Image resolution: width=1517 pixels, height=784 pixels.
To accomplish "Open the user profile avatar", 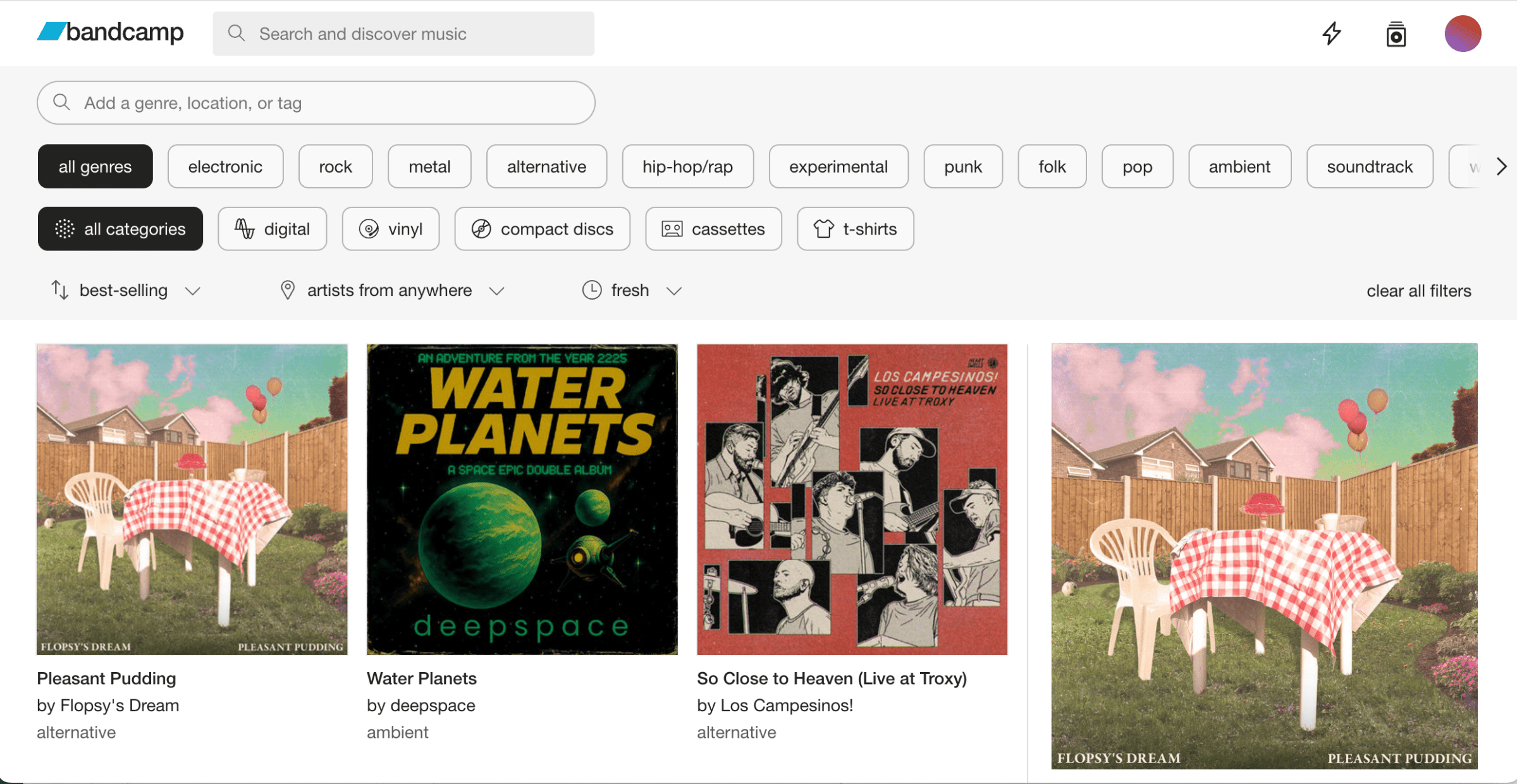I will [1462, 34].
